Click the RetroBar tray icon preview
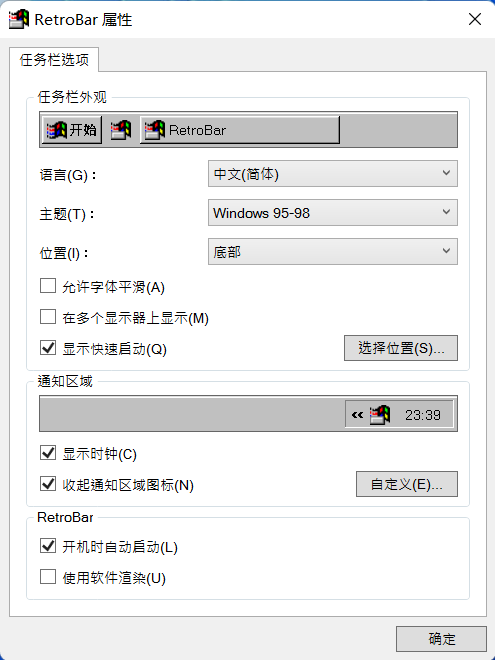 click(380, 415)
